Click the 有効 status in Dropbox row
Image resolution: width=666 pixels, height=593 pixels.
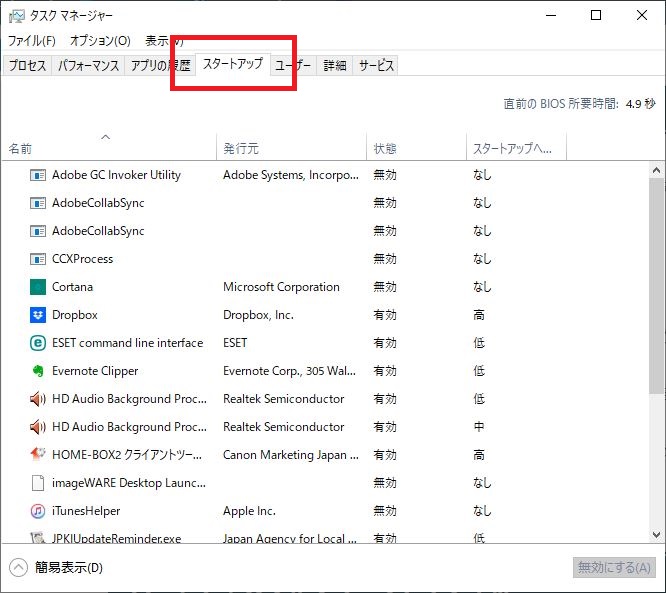(x=385, y=315)
